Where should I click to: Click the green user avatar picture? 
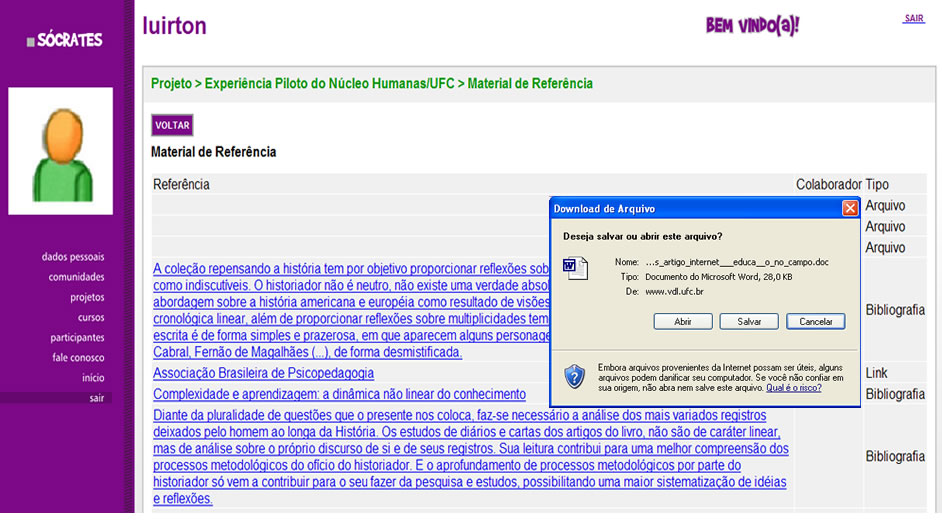pos(60,151)
